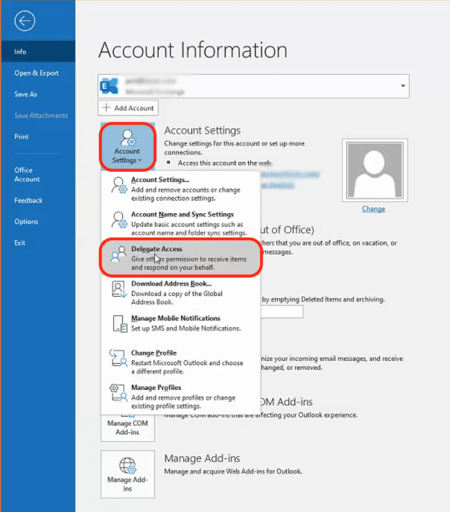Click the Manage Add-ins globe button
Screen dimensions: 450x512
(128, 474)
